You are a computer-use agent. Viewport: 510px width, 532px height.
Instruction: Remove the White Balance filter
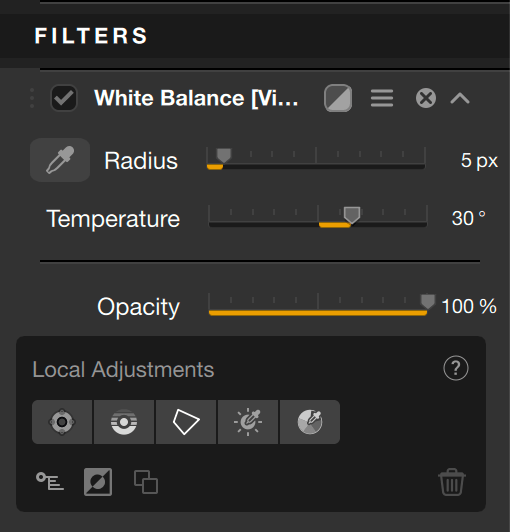(x=426, y=98)
